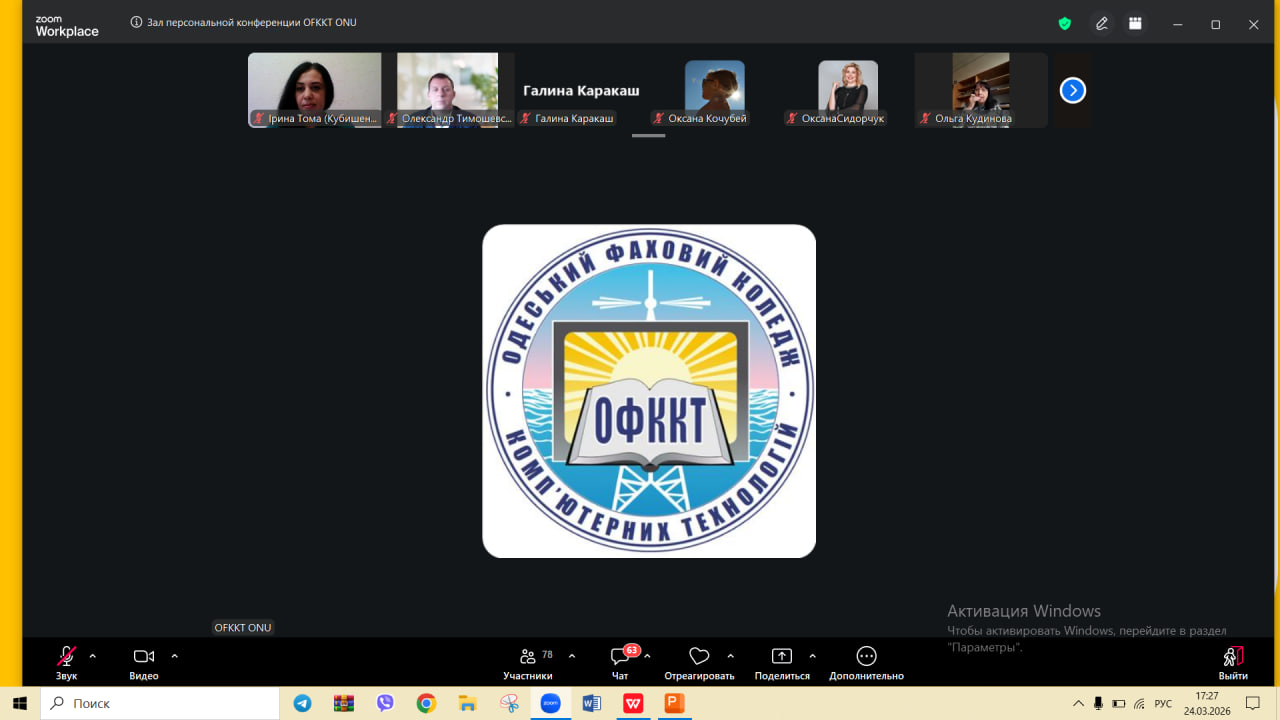
Task: Change the view layout via grid icon
Action: [1135, 24]
